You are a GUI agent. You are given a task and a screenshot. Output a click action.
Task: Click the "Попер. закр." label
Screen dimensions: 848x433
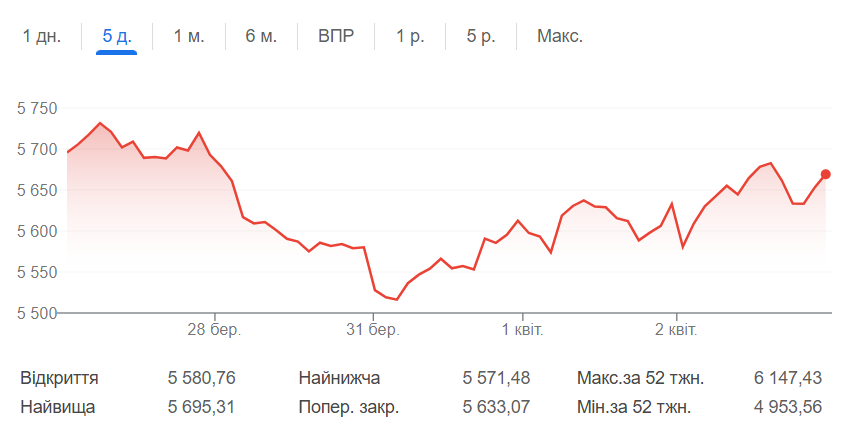click(x=348, y=408)
